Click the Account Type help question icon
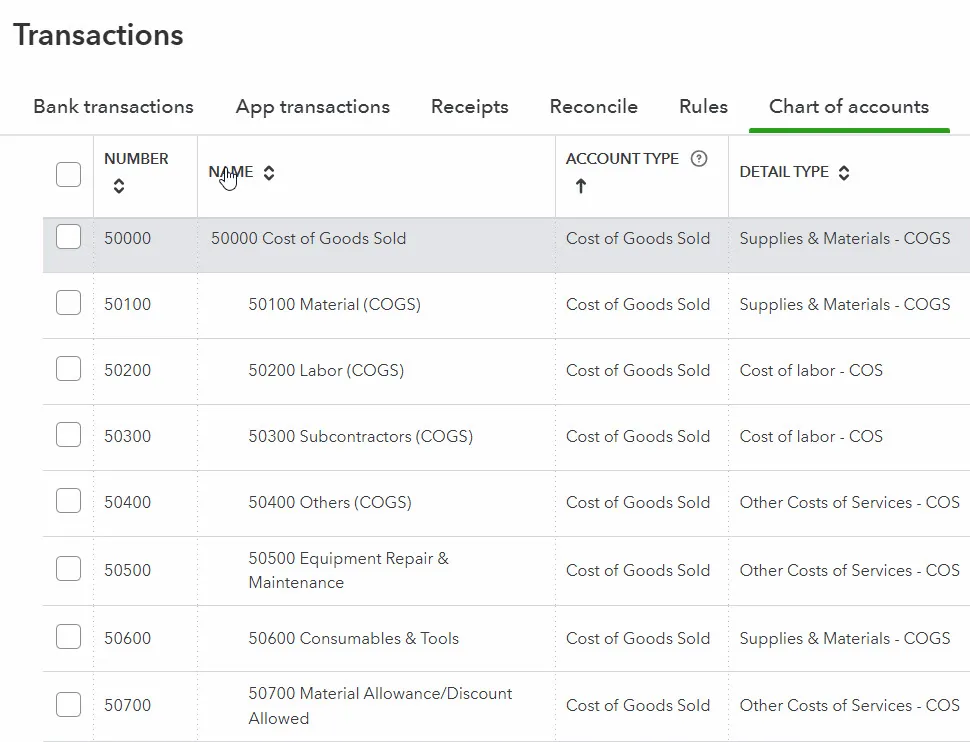970x742 pixels. tap(699, 159)
